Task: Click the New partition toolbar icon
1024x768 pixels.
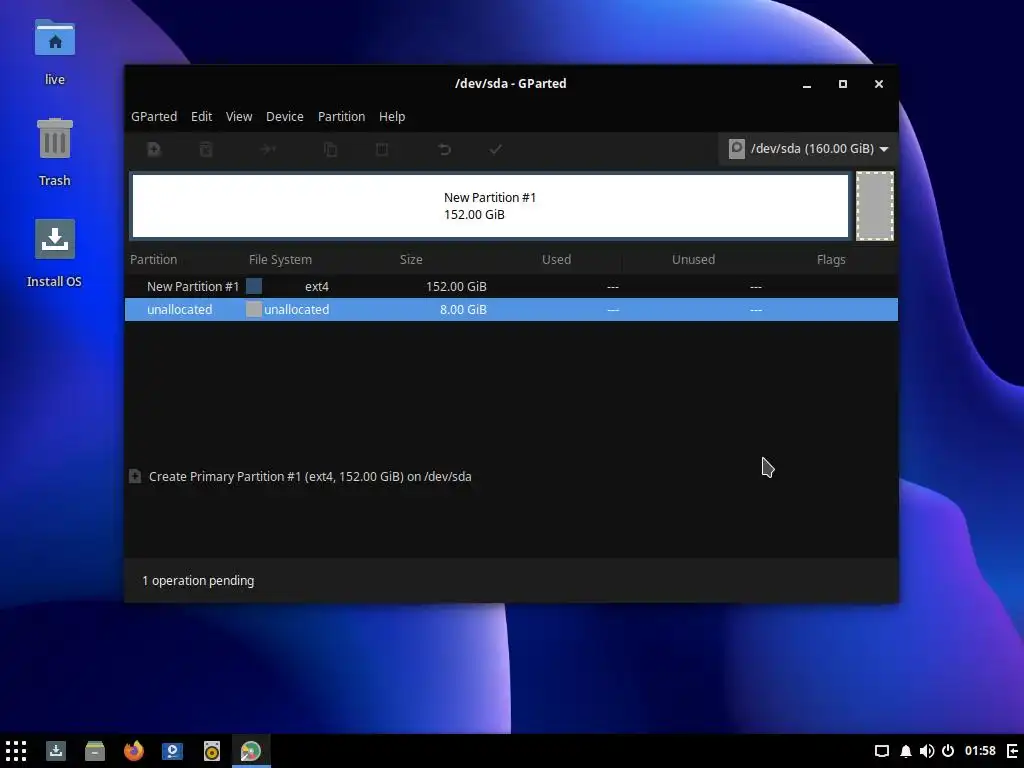Action: tap(154, 150)
